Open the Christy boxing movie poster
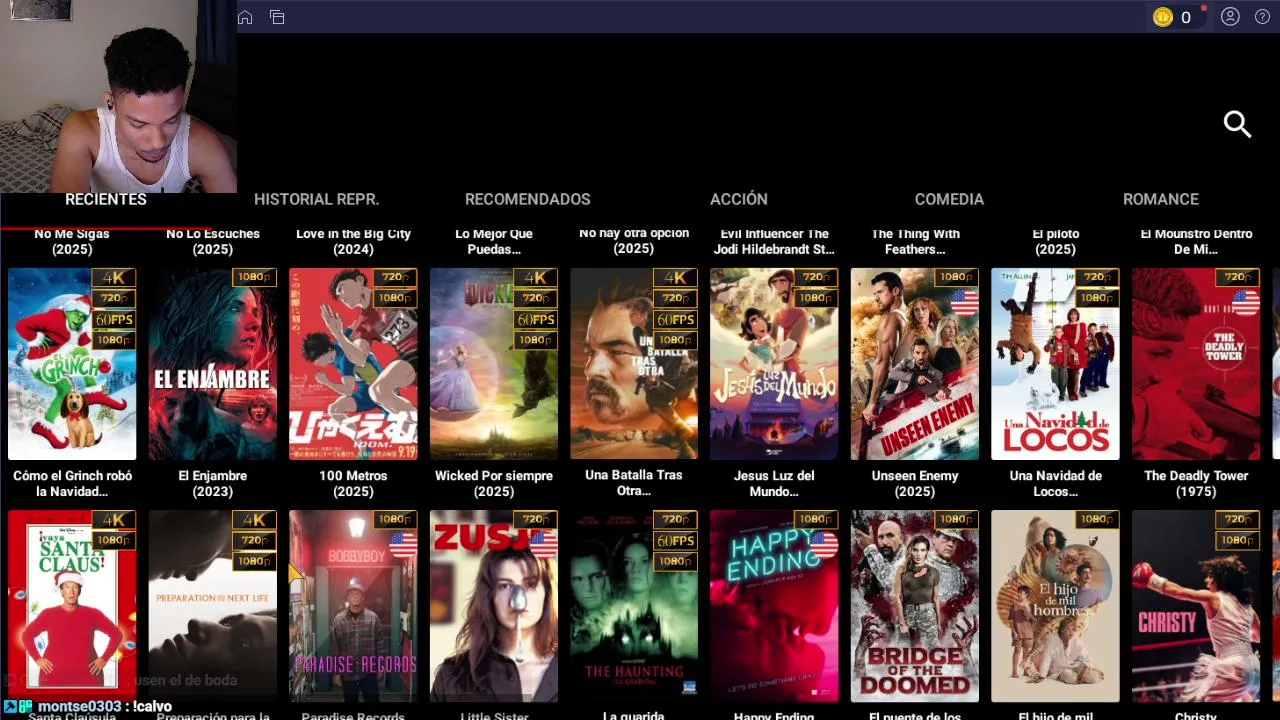The image size is (1280, 720). point(1196,606)
